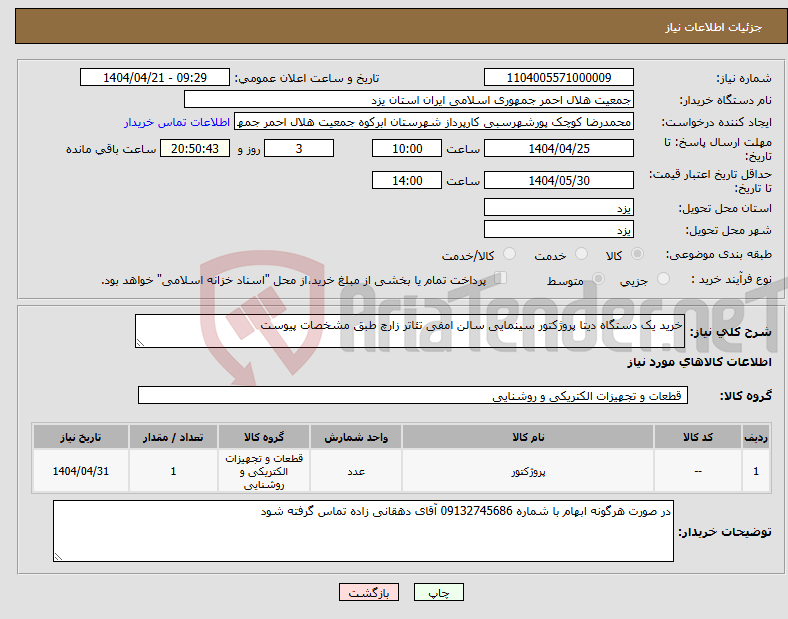The width and height of the screenshot is (788, 619).
Task: Click the buyer organization name field
Action: point(409,99)
